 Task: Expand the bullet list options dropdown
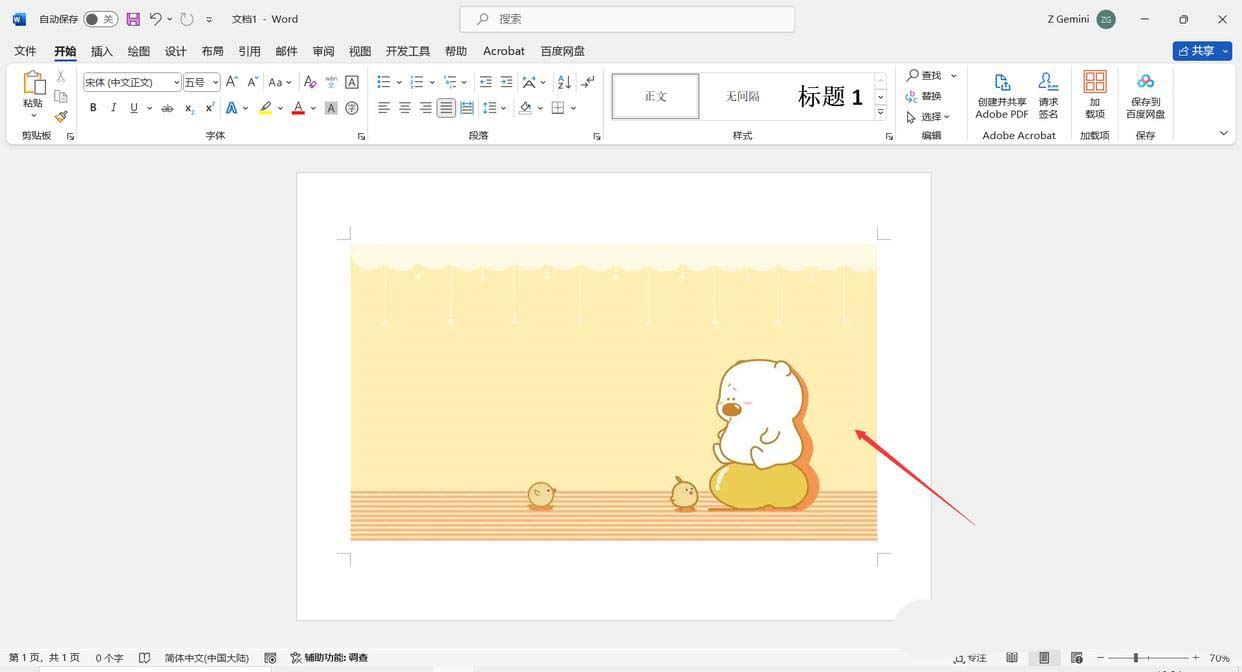398,82
